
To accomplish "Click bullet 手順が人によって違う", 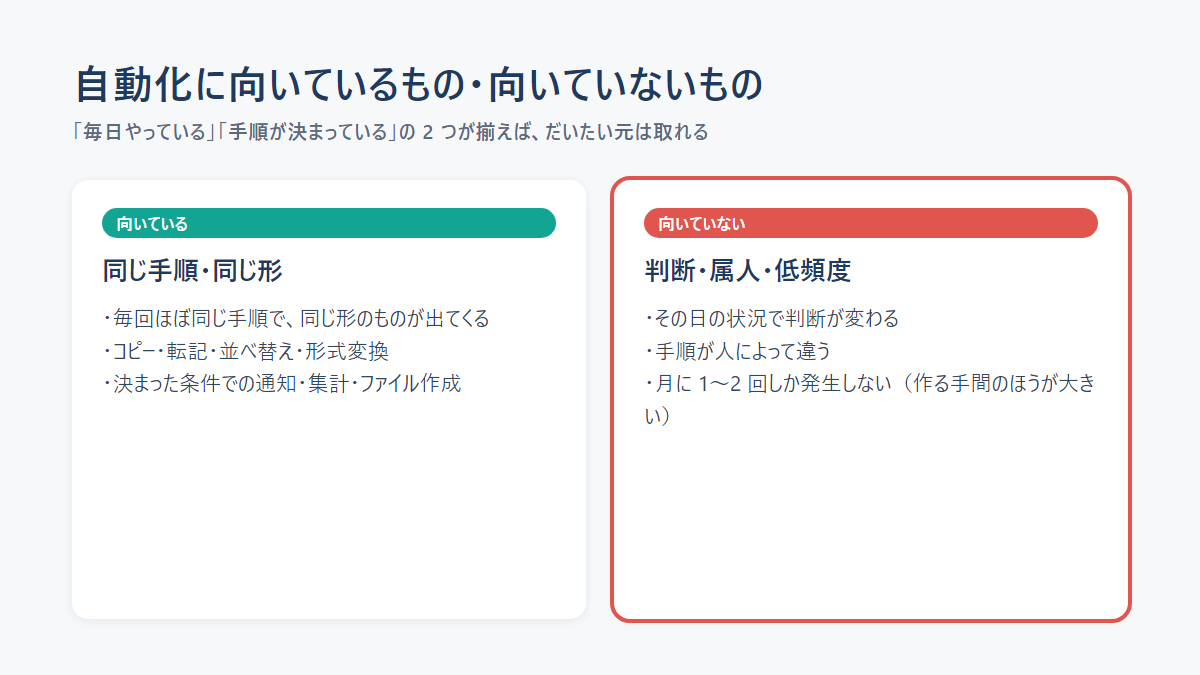I will [x=738, y=351].
